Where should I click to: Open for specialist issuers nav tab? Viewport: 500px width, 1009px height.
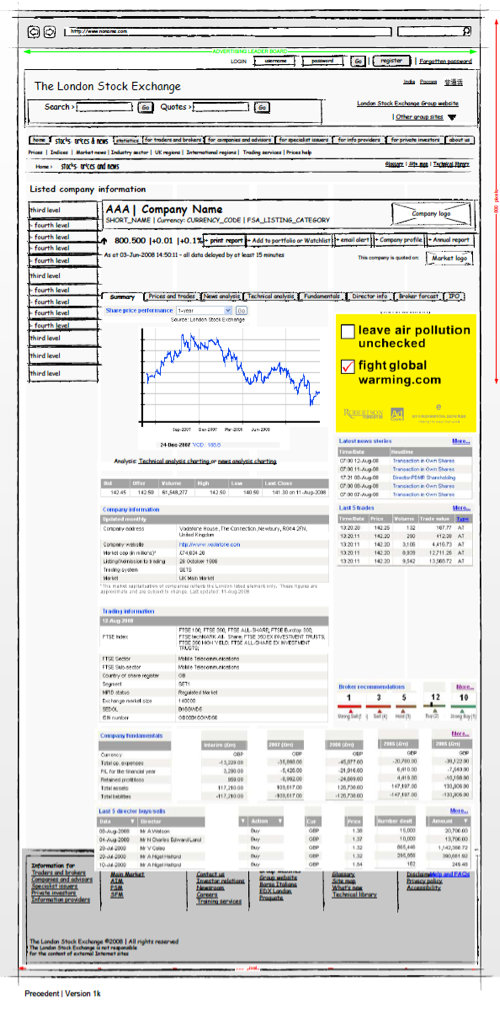click(x=304, y=140)
